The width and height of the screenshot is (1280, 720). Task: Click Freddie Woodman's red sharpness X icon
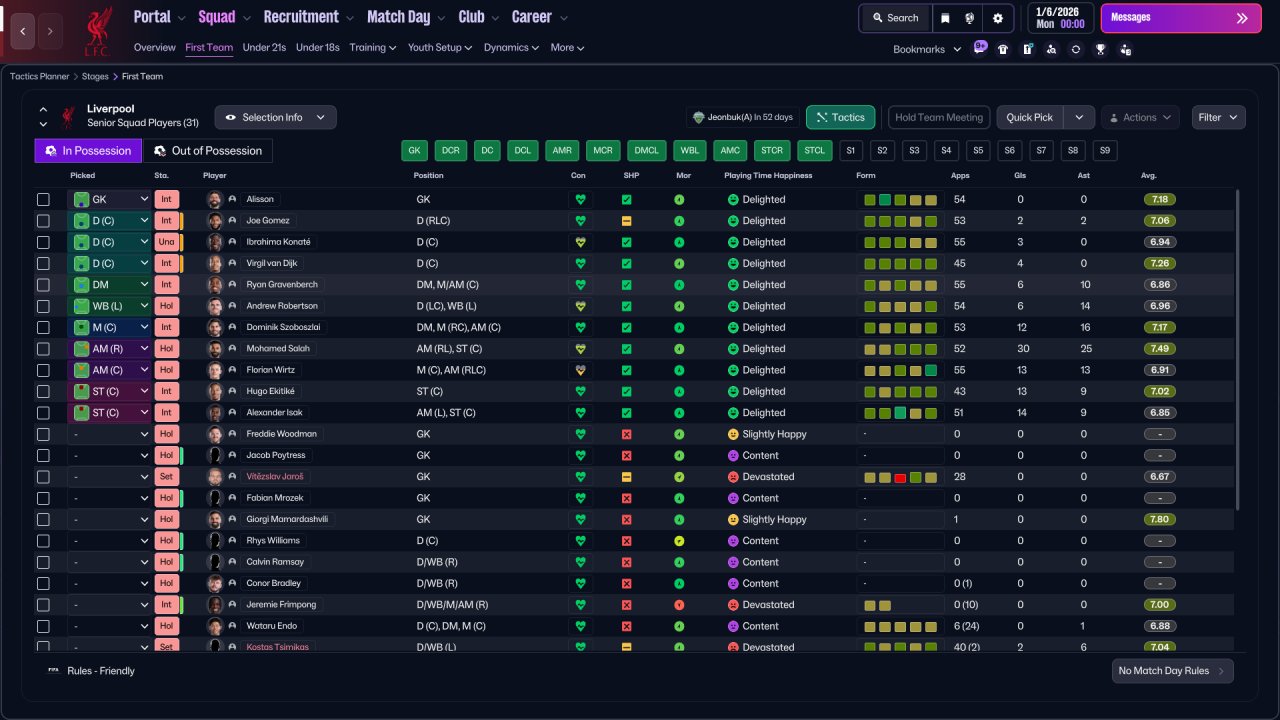click(626, 434)
